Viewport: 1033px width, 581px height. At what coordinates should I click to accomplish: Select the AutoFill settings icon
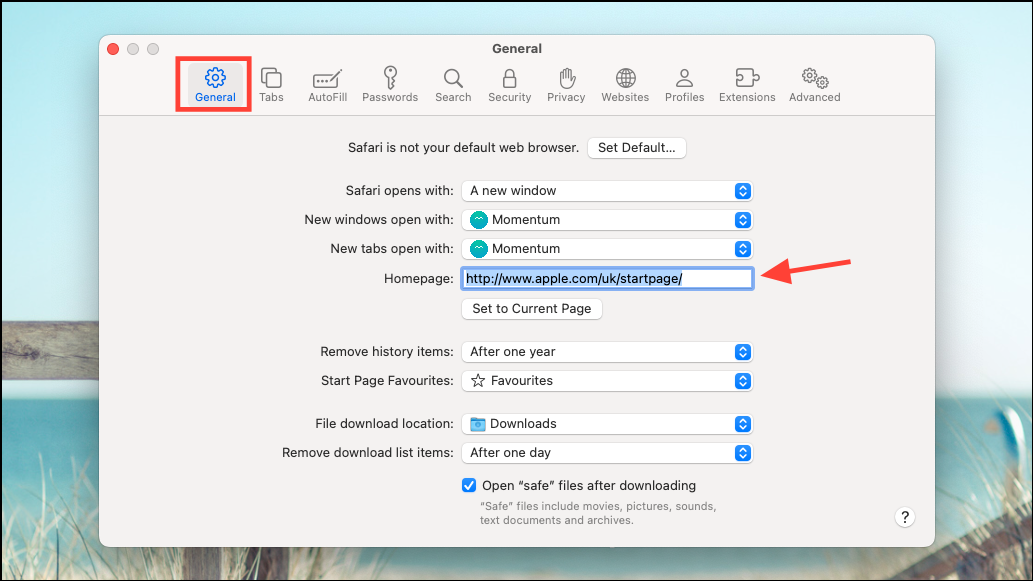[x=327, y=84]
